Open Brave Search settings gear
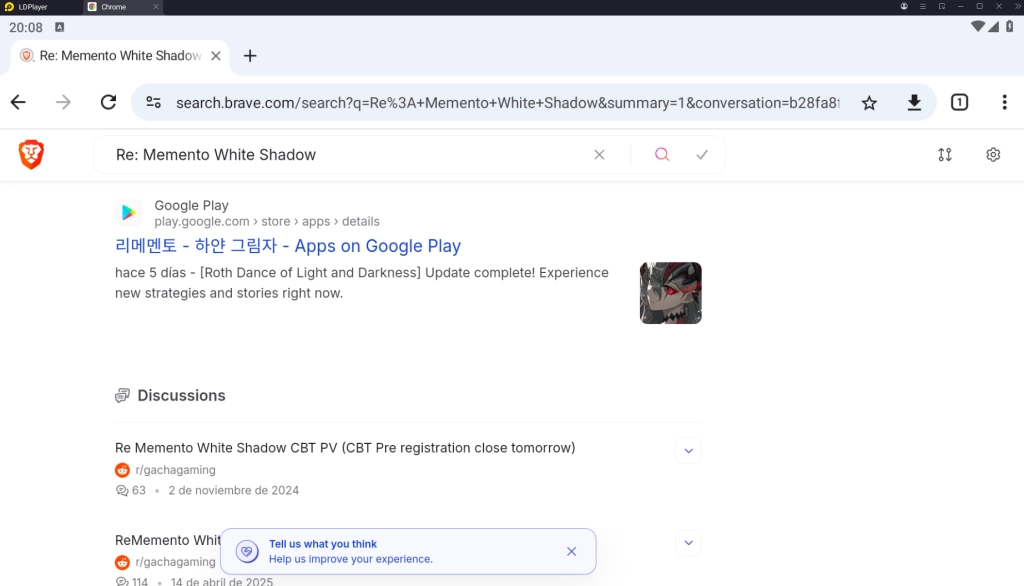 tap(993, 155)
